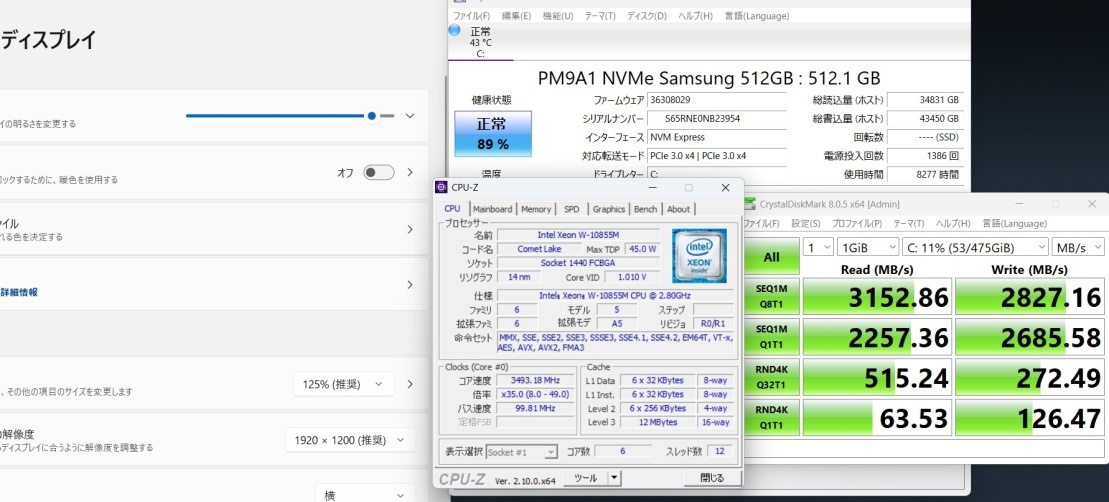
Task: Click the CrystalDiskMark title bar app icon
Action: (749, 205)
